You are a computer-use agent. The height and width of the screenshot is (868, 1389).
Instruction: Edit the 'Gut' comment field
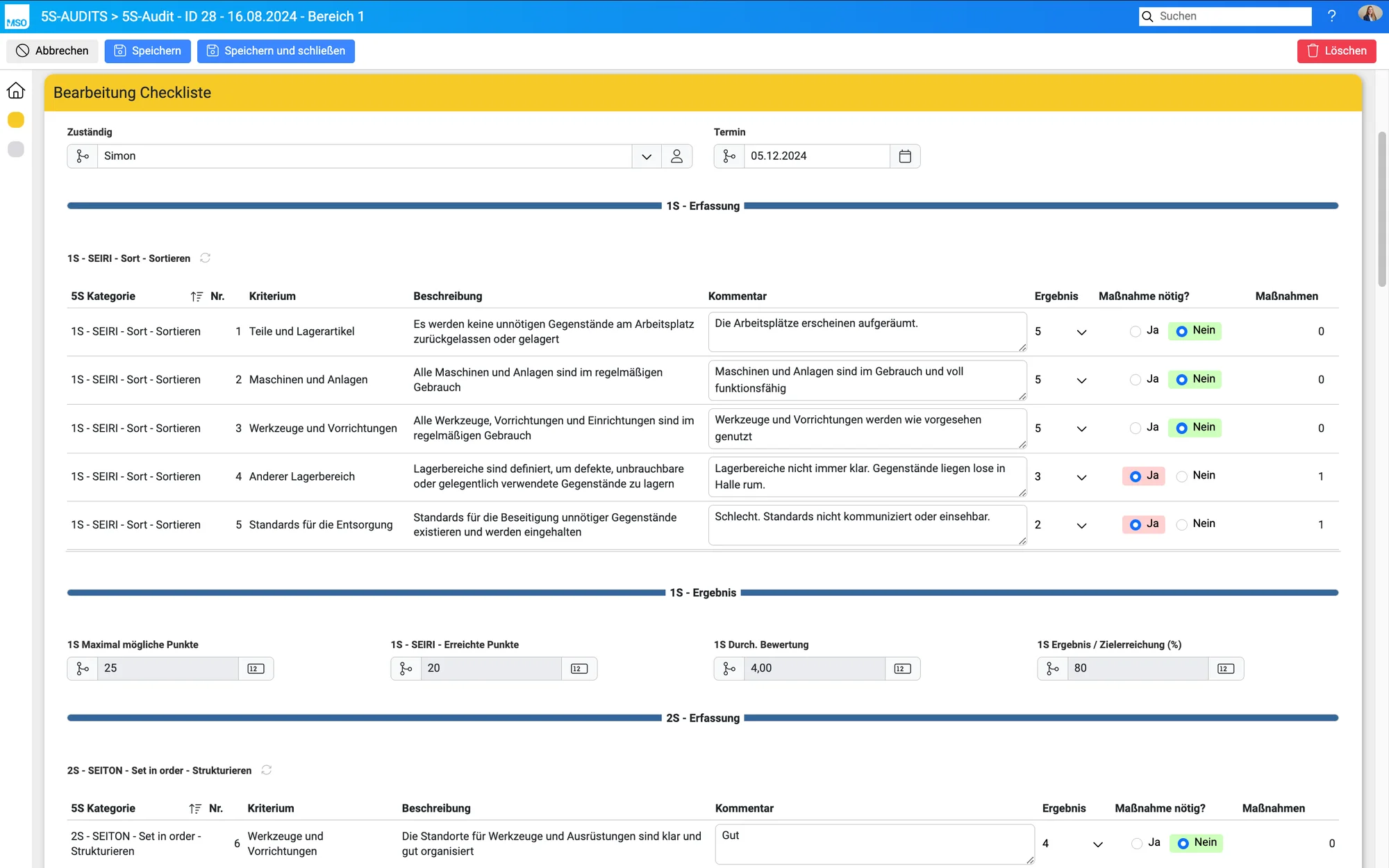tap(874, 844)
